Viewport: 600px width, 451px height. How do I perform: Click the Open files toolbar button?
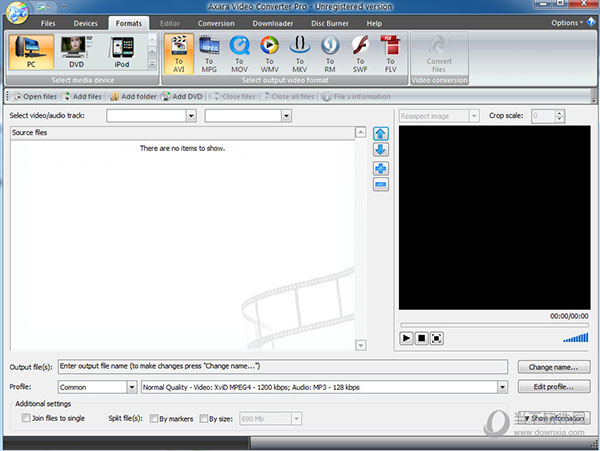(x=35, y=96)
